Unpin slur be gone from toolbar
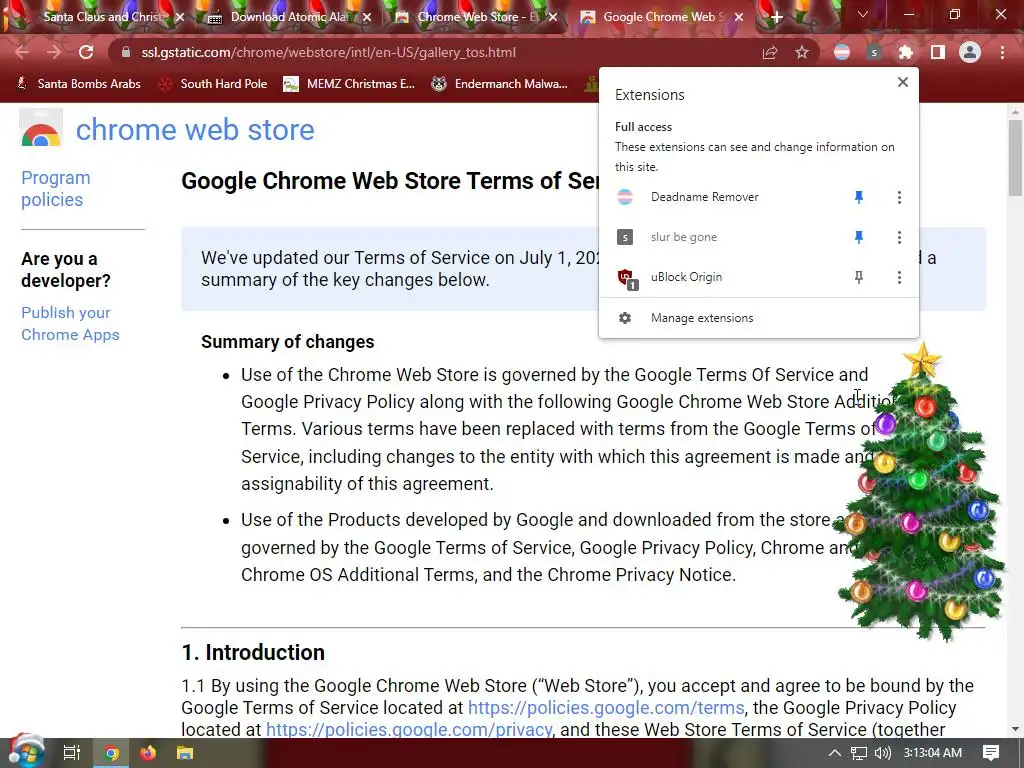Image resolution: width=1024 pixels, height=768 pixels. (859, 237)
